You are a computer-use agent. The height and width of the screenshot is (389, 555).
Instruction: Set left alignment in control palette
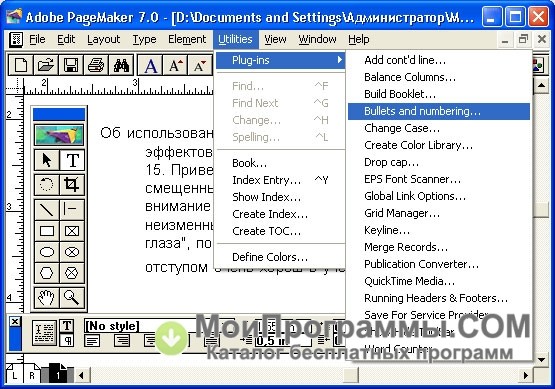(93, 341)
